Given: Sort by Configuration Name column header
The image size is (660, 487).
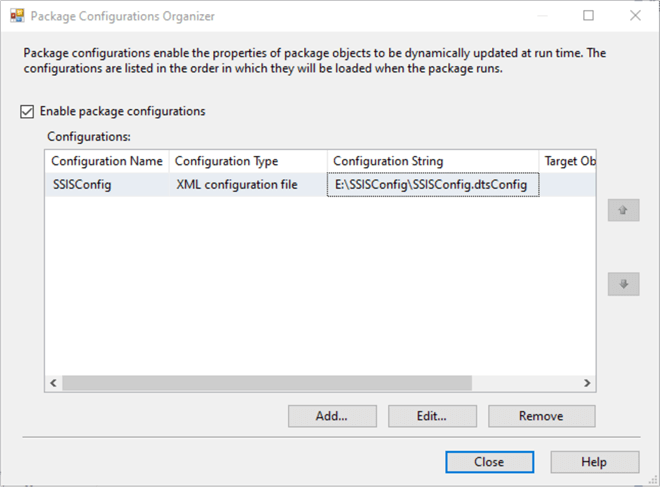Looking at the screenshot, I should click(x=107, y=161).
